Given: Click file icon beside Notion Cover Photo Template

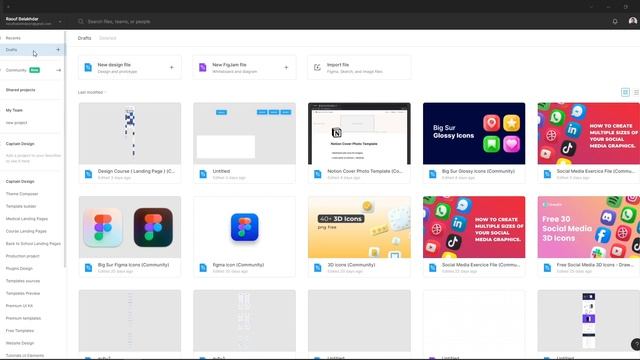Looking at the screenshot, I should click(318, 174).
